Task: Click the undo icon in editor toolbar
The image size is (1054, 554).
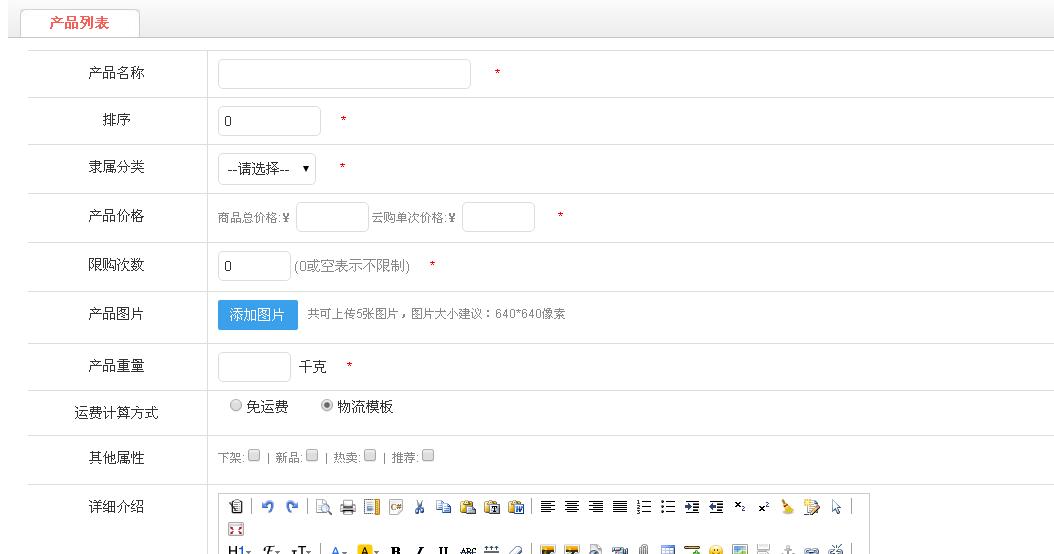Action: coord(267,507)
